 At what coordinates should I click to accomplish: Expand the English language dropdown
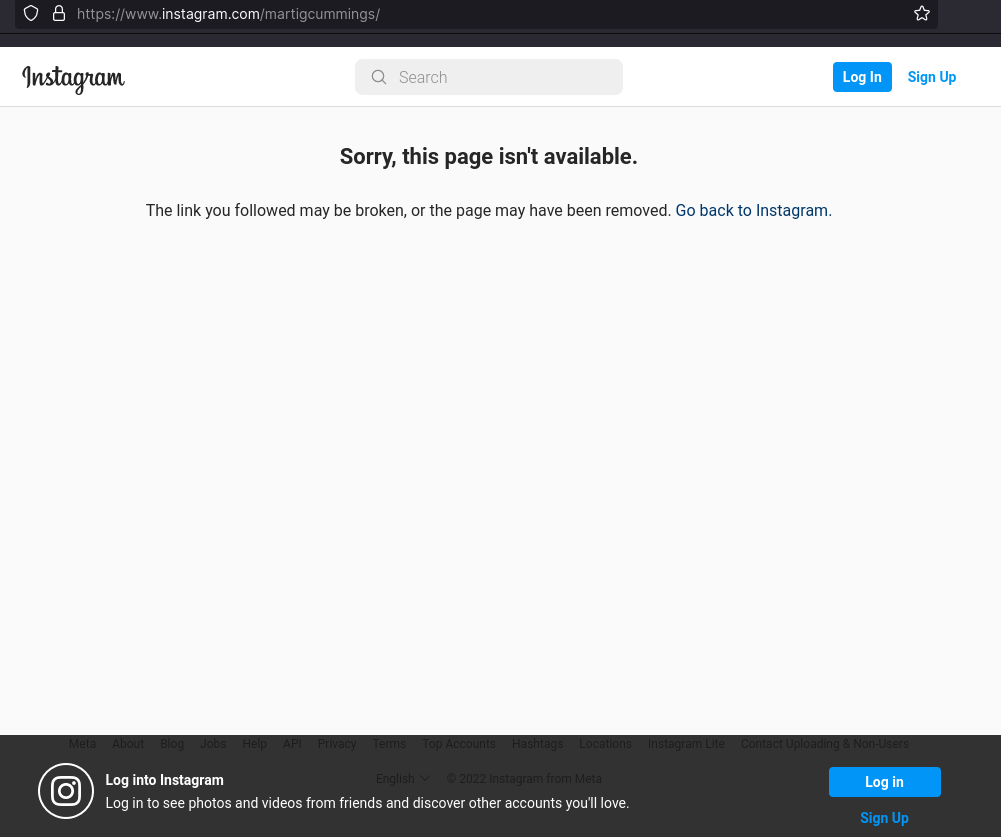click(x=402, y=779)
